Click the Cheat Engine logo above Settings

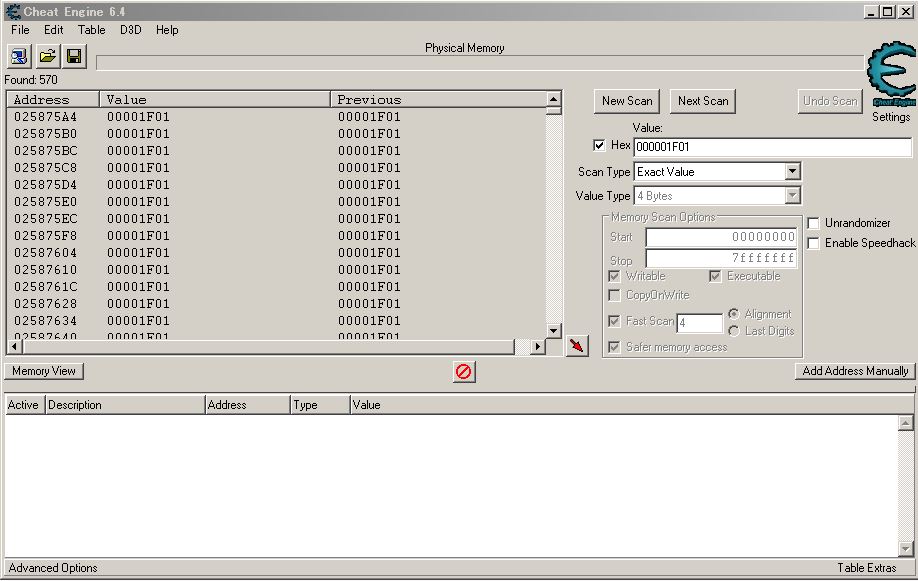890,76
